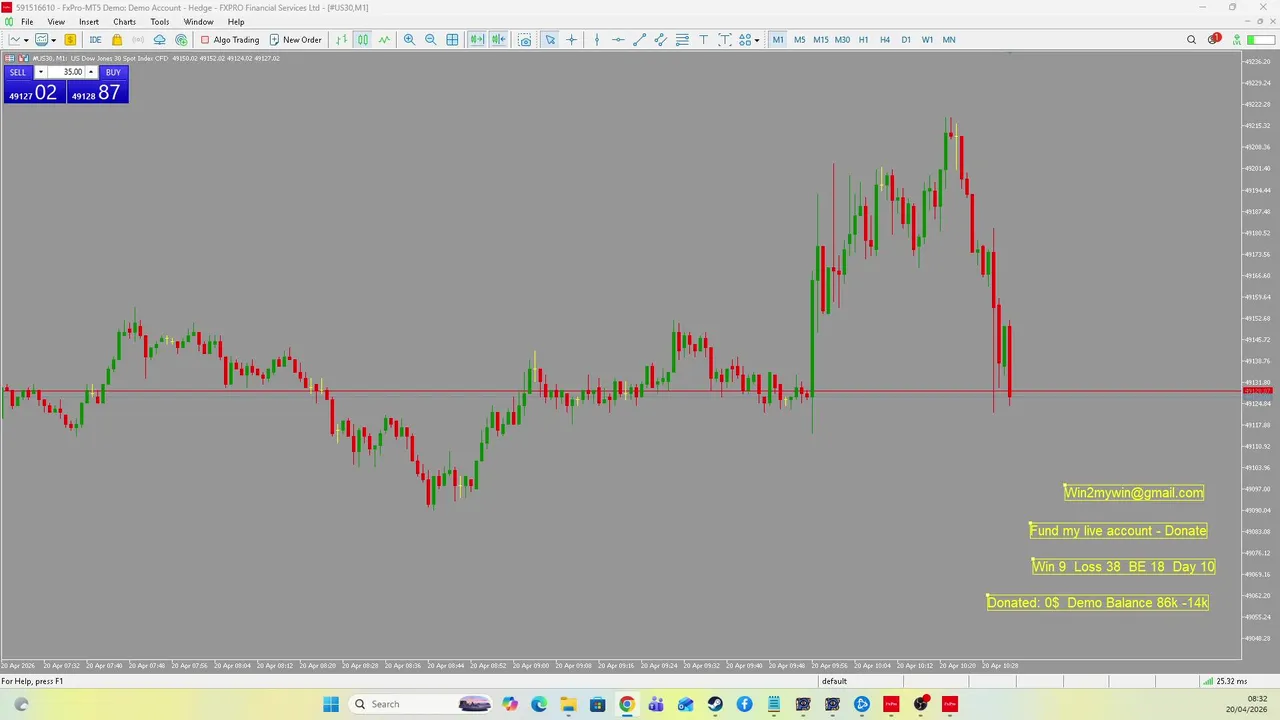
Task: Open Google Chrome from the taskbar
Action: pos(626,704)
